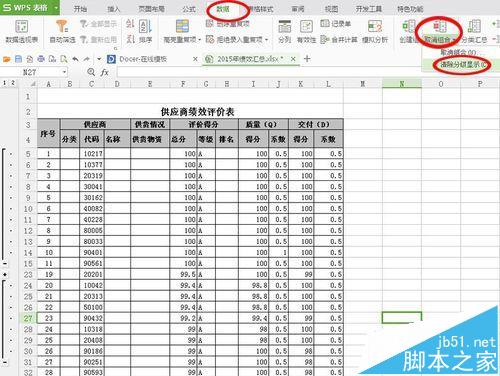Click the 全部显示 show all filter button
Screen dimensions: 500x376
pos(98,24)
